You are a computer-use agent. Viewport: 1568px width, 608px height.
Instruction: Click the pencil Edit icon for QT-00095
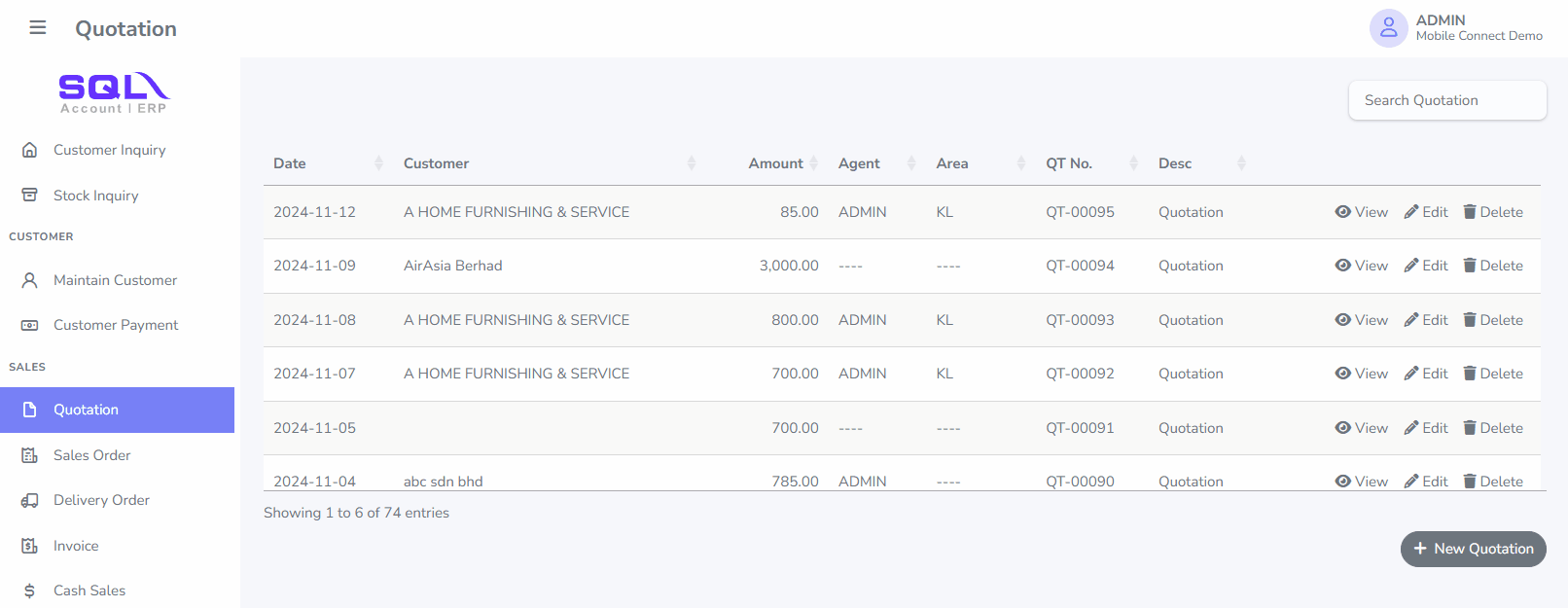coord(1411,212)
